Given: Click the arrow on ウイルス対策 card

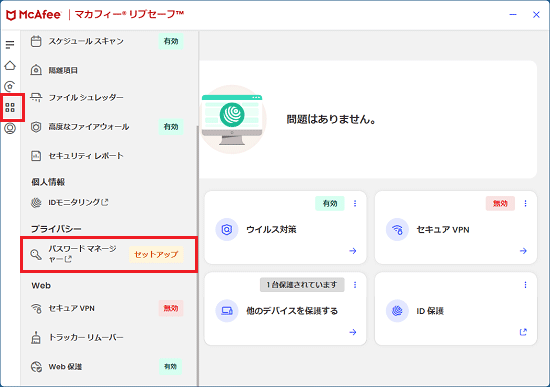Looking at the screenshot, I should pos(353,251).
